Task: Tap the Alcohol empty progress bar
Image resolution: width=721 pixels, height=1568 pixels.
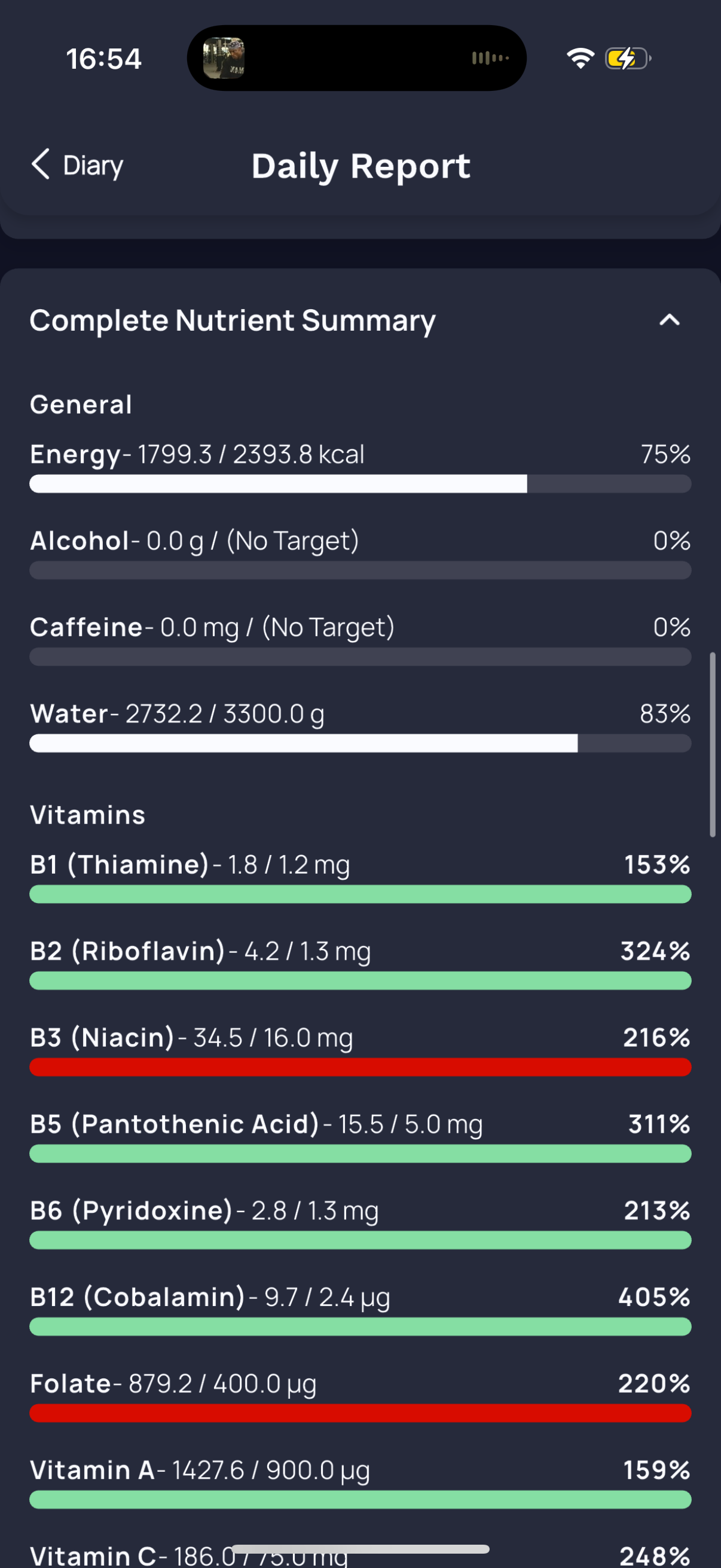Action: click(360, 571)
